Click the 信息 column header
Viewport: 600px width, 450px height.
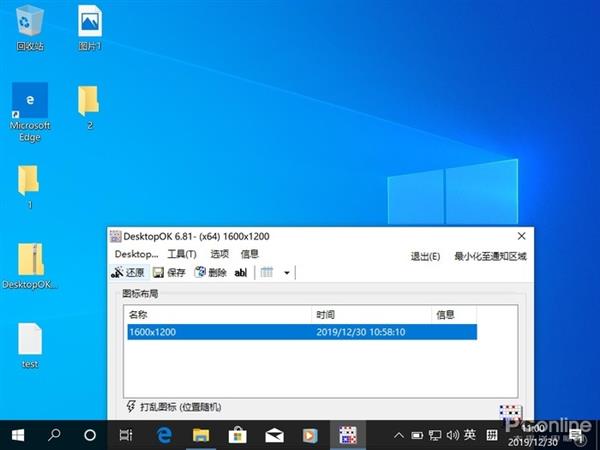[454, 315]
